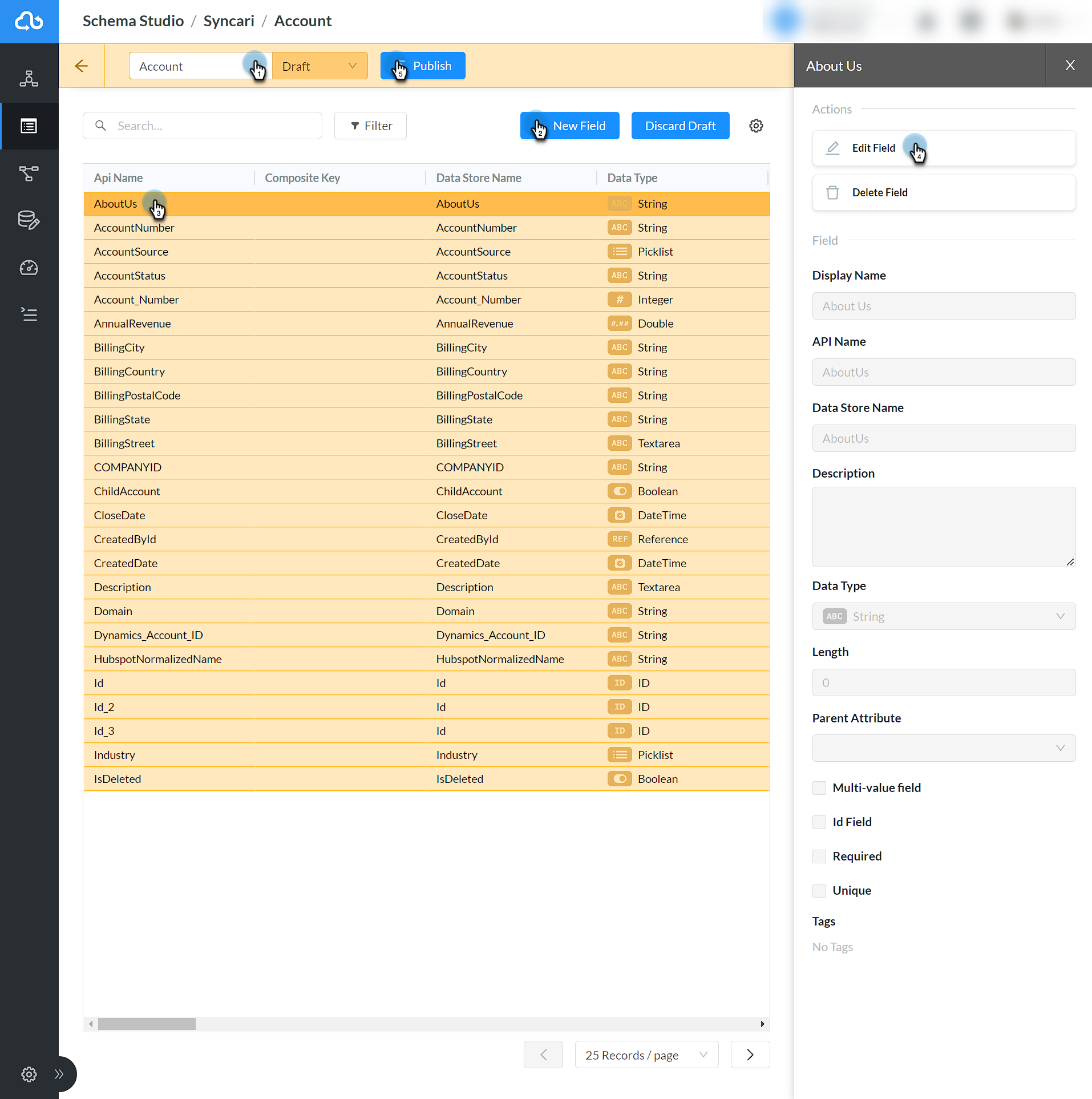Viewport: 1092px width, 1099px height.
Task: Click the Picklist type icon for Industry
Action: coord(620,755)
